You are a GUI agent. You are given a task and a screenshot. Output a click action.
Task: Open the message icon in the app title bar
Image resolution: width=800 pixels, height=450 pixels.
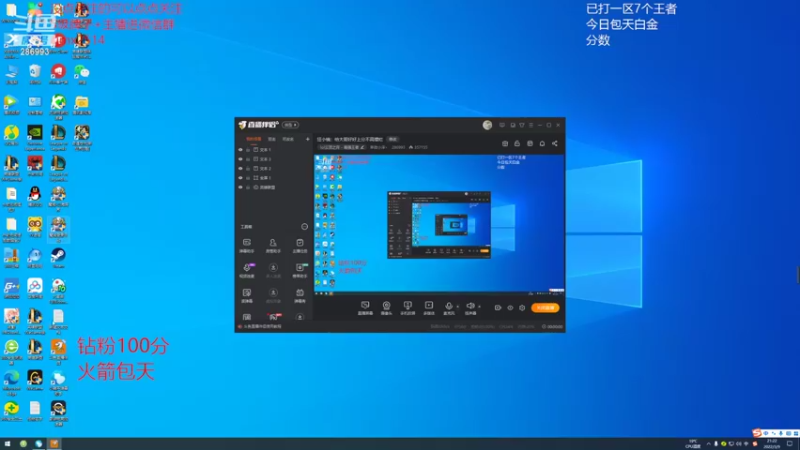click(502, 125)
